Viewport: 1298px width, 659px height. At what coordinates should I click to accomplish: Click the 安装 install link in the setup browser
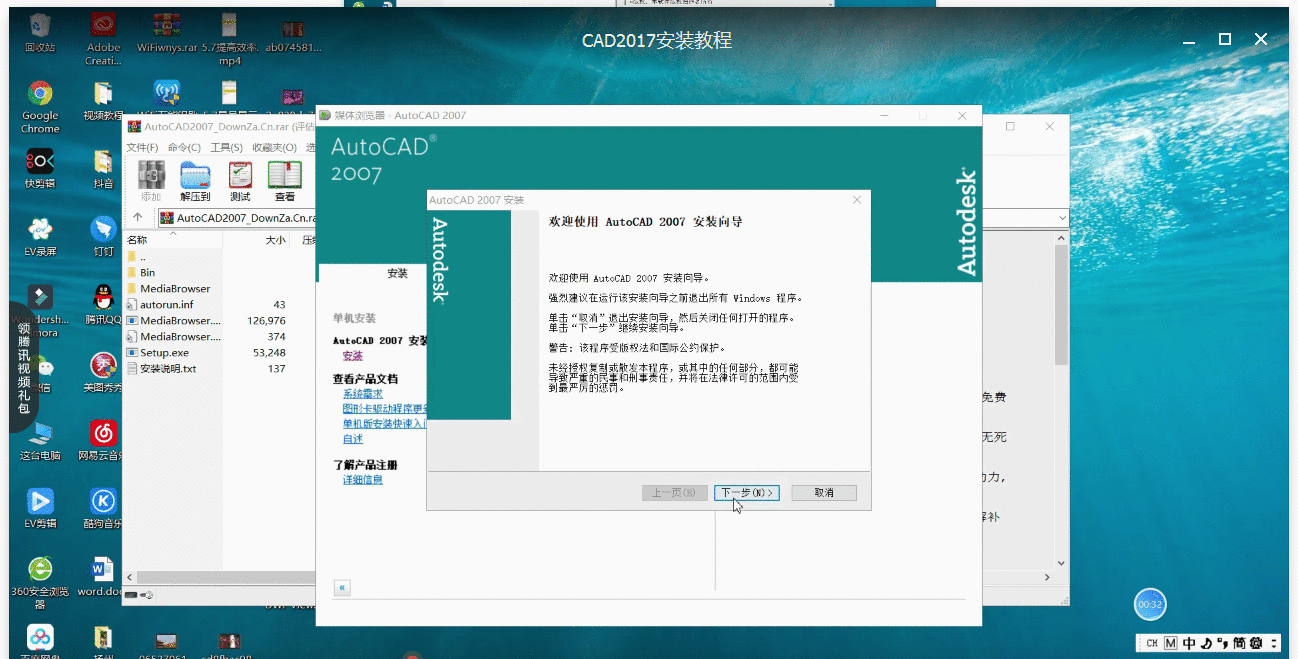(352, 355)
